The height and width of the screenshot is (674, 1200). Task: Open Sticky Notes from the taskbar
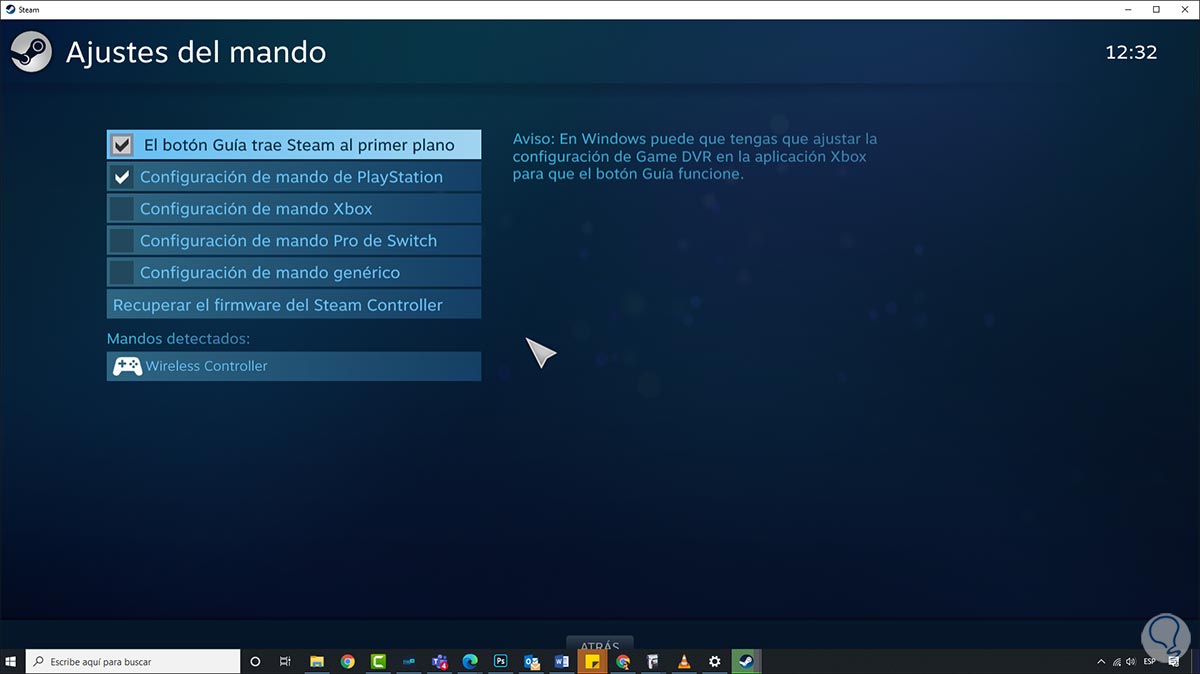(592, 661)
